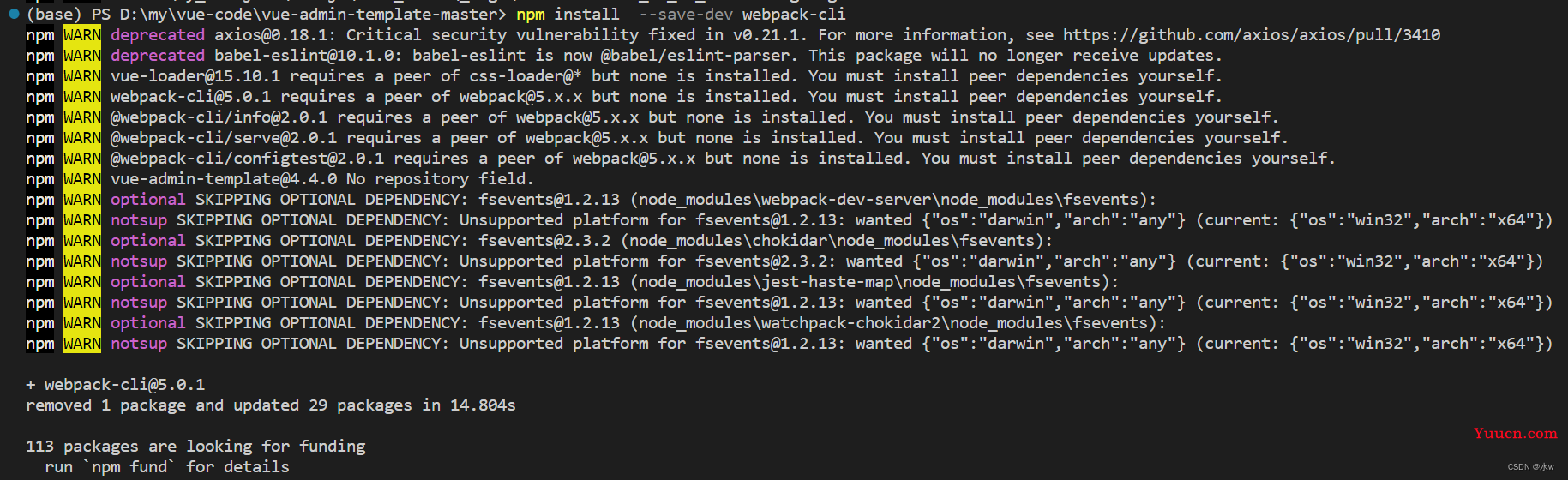Click the vue-loader@15.10.1 package name
The width and height of the screenshot is (1568, 480).
pyautogui.click(x=195, y=76)
